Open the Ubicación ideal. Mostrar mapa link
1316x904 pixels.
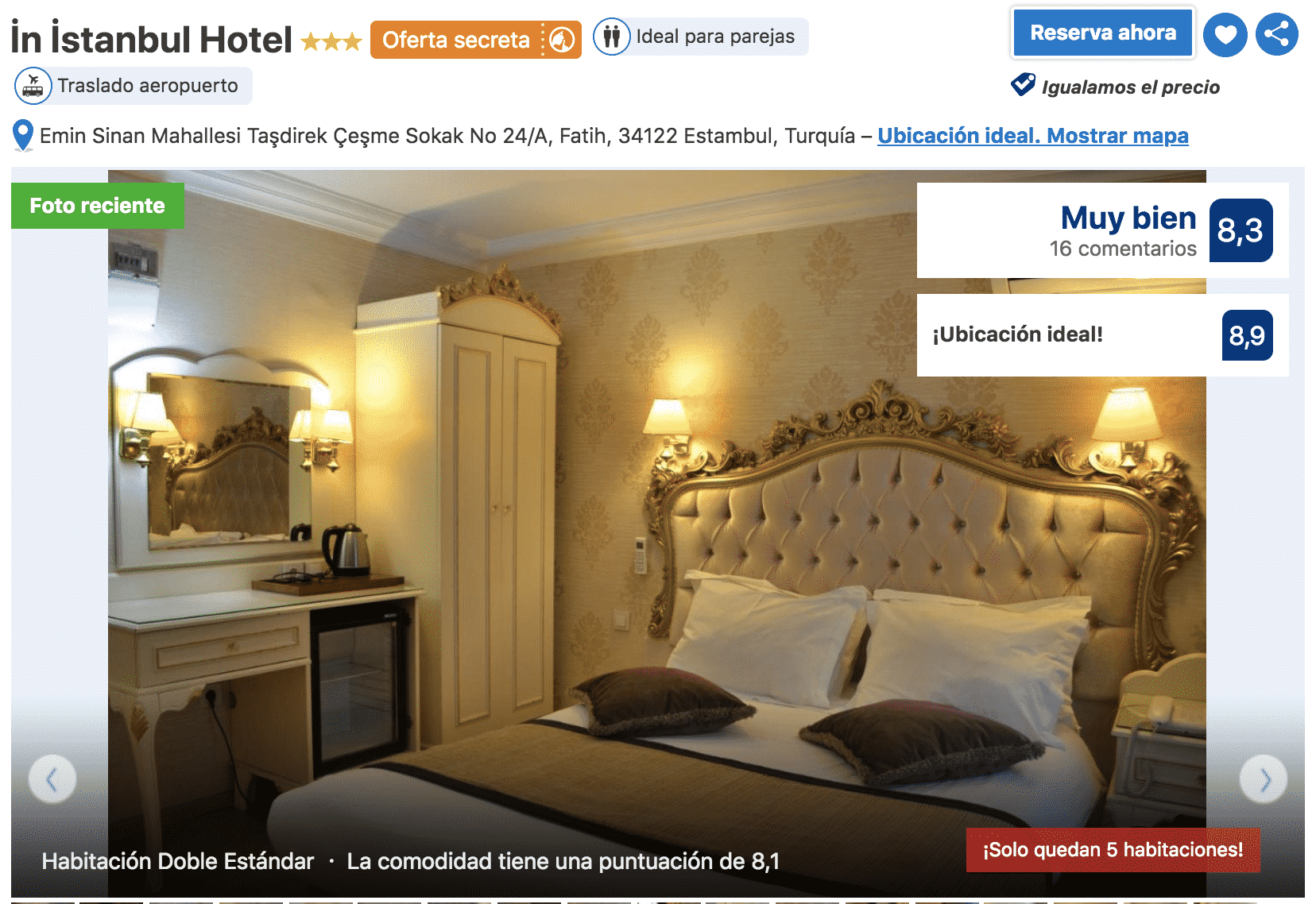tap(1033, 136)
